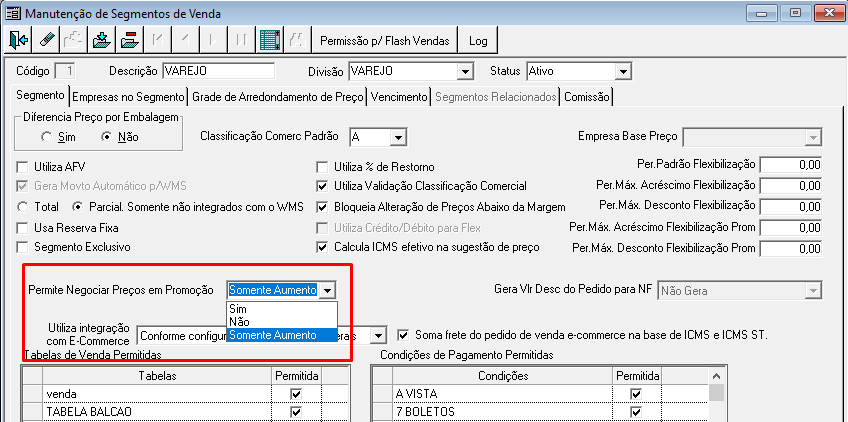The image size is (848, 422).
Task: Select Sim for Diferencia Preço por Embalagem
Action: tap(47, 137)
